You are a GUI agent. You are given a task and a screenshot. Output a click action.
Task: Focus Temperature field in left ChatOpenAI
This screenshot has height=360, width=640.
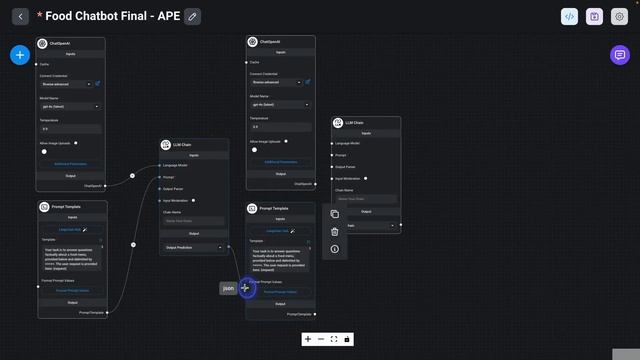tap(71, 129)
